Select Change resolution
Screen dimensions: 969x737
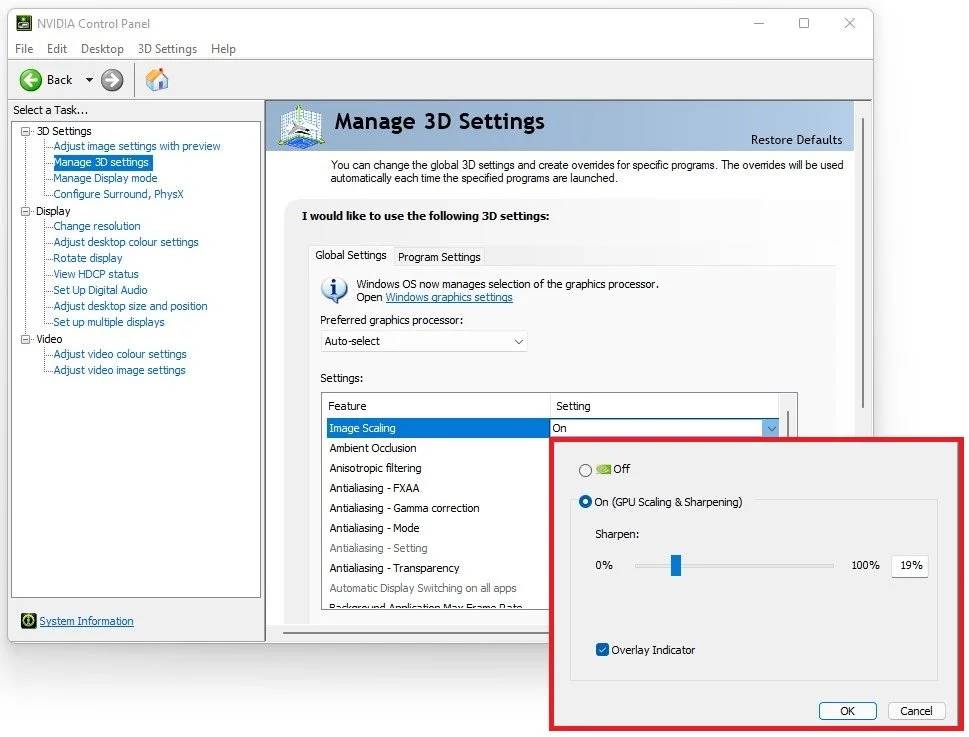tap(96, 227)
